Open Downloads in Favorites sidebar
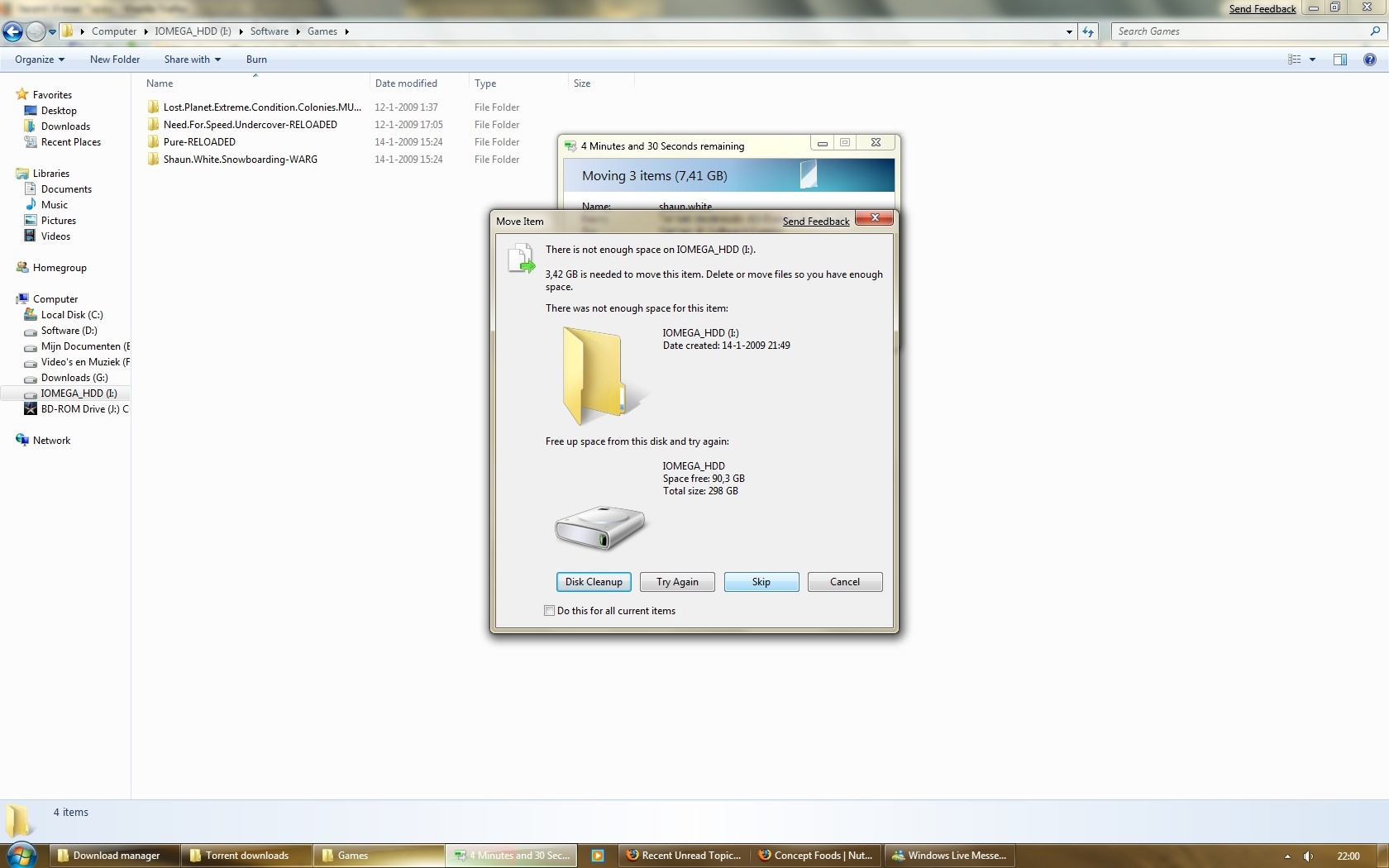Image resolution: width=1389 pixels, height=868 pixels. pyautogui.click(x=65, y=126)
